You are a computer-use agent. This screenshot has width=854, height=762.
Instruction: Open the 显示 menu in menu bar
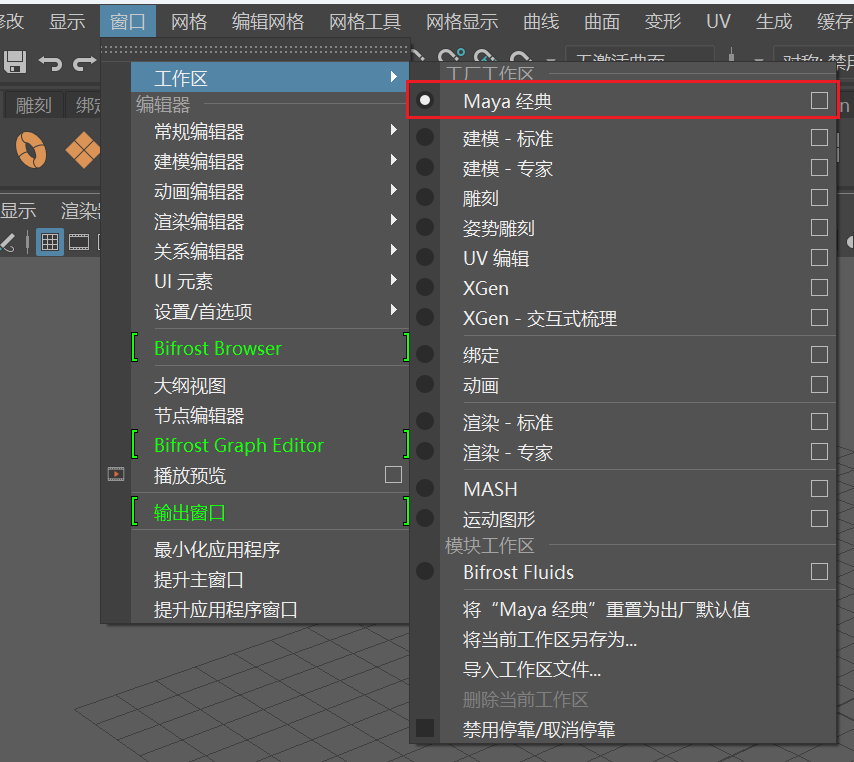click(x=67, y=21)
